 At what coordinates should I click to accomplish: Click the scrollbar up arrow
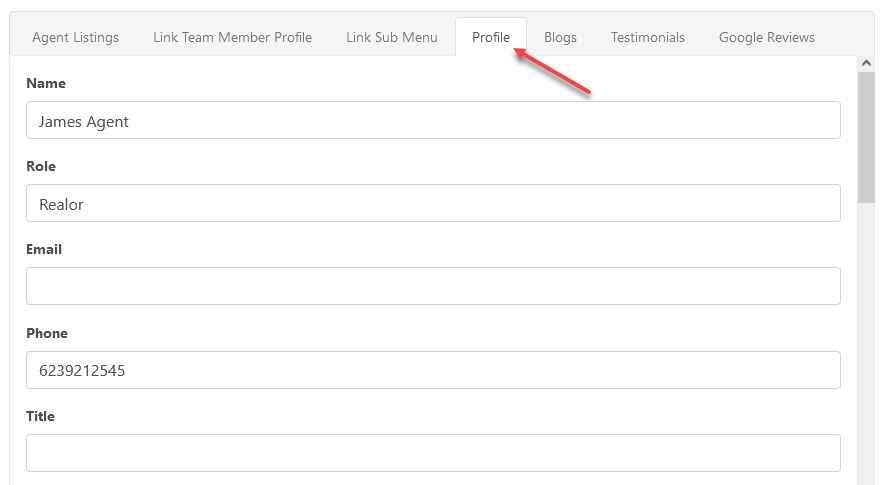click(x=866, y=63)
